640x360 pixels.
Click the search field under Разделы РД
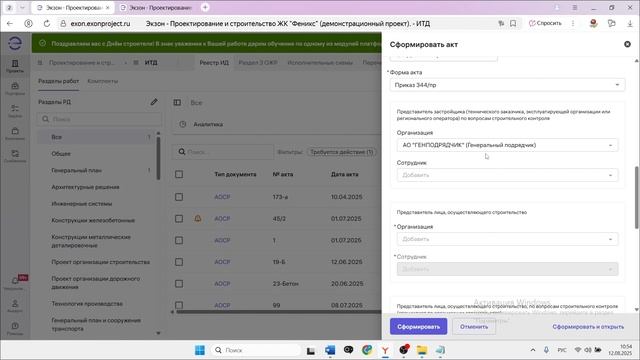pyautogui.click(x=100, y=119)
